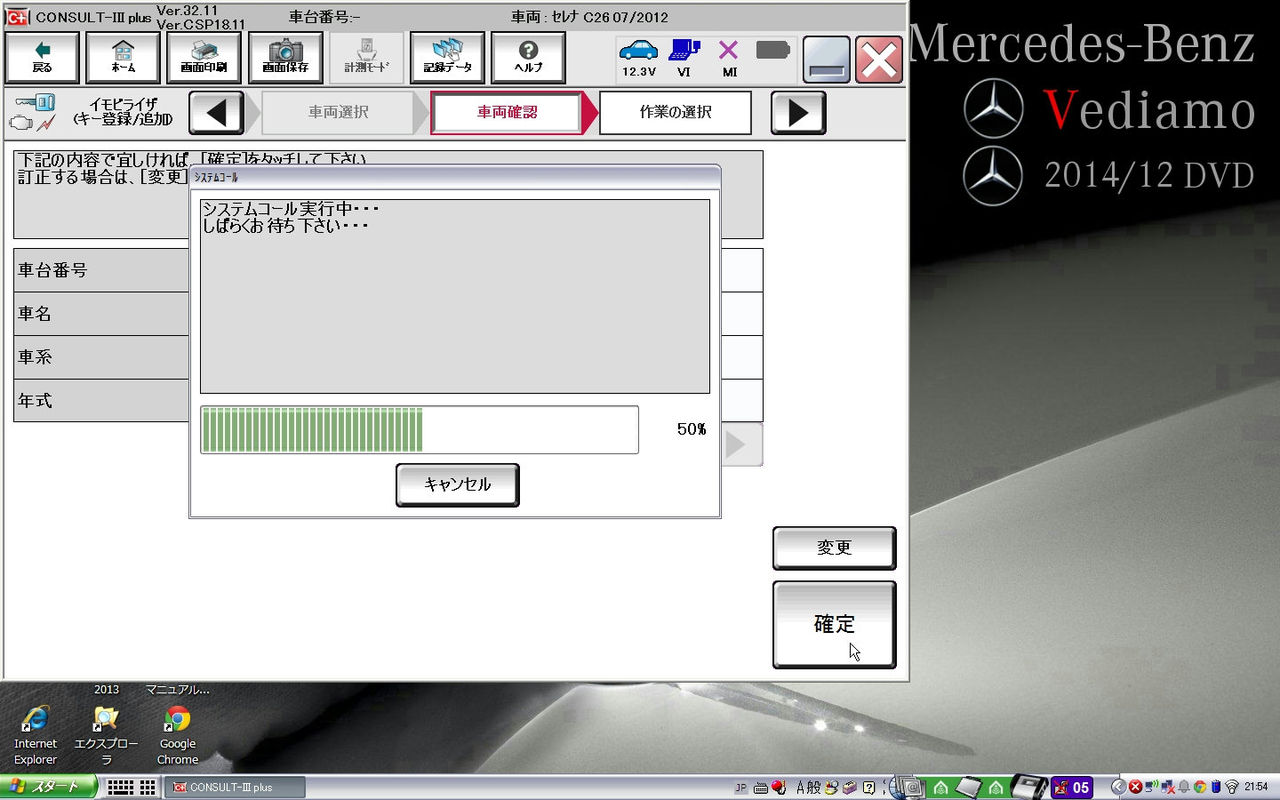Click the 車名 row label
The width and height of the screenshot is (1280, 800).
pos(35,314)
